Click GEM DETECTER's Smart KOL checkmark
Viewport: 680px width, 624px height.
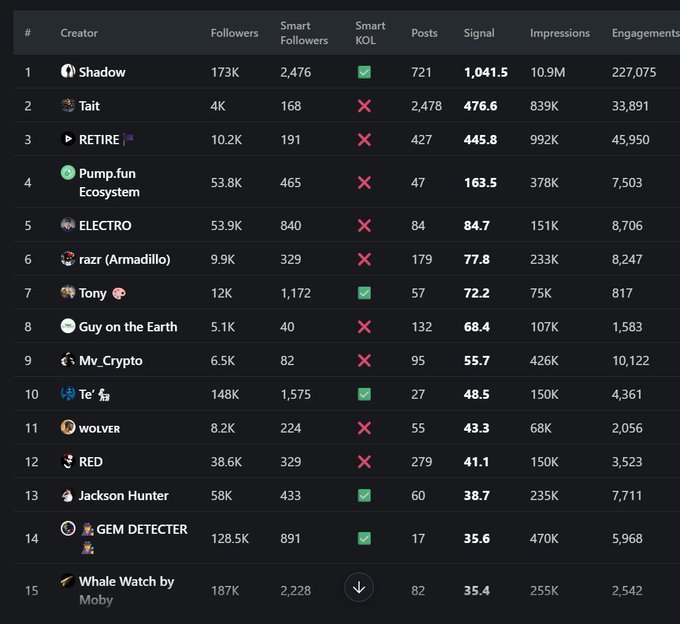click(x=364, y=538)
